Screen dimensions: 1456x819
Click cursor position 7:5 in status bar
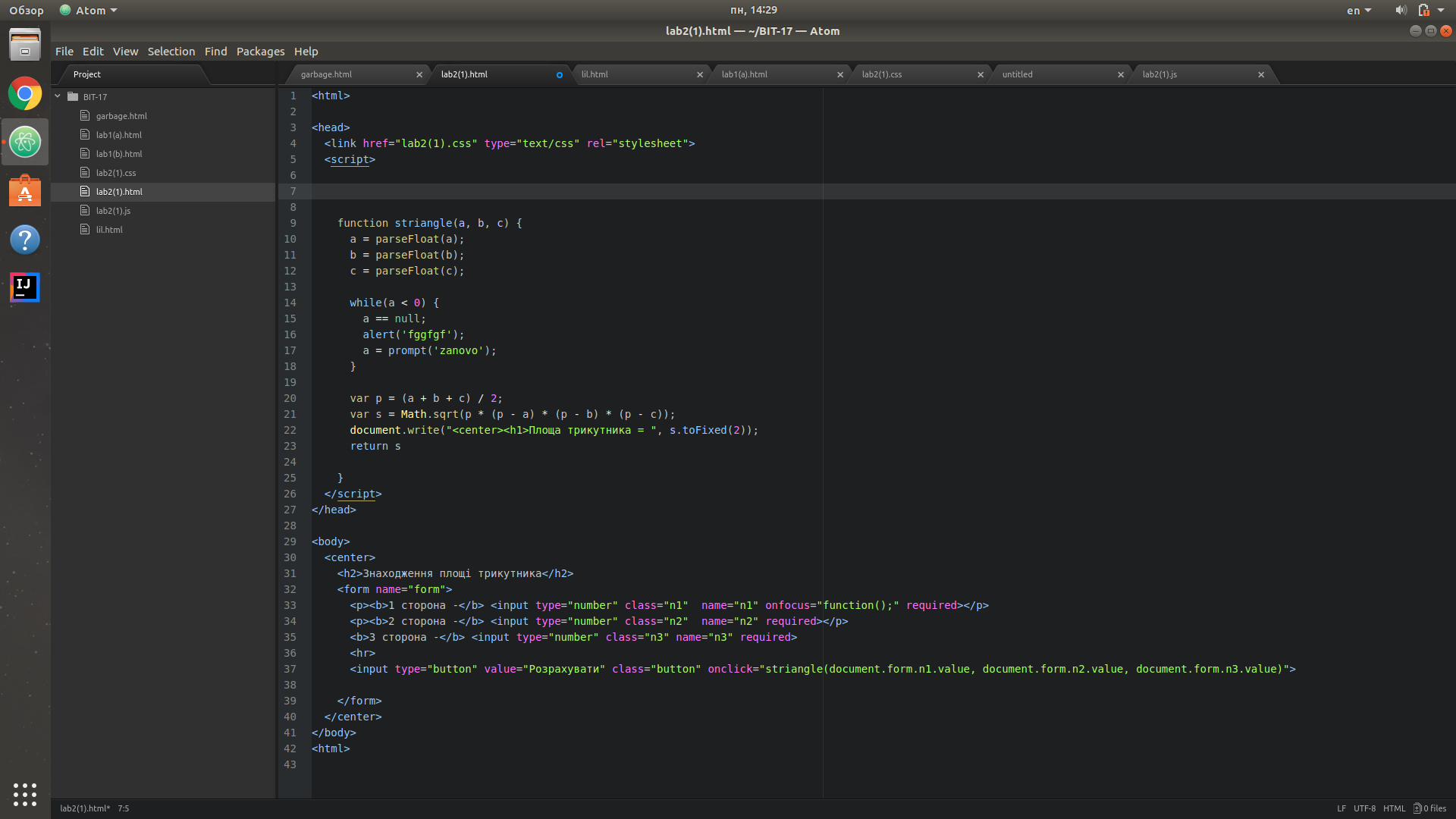124,808
